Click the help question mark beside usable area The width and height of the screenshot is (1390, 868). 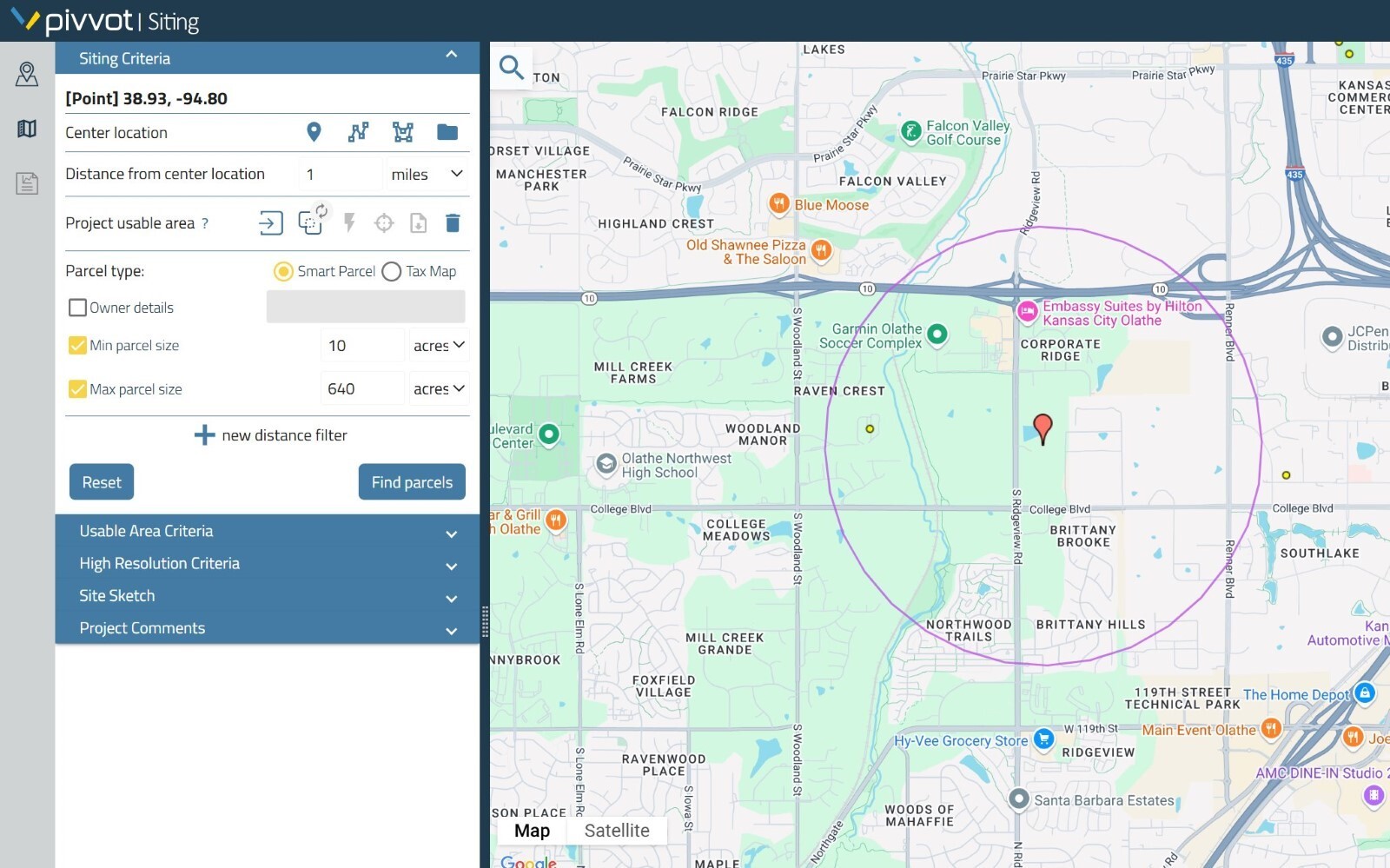pyautogui.click(x=205, y=223)
